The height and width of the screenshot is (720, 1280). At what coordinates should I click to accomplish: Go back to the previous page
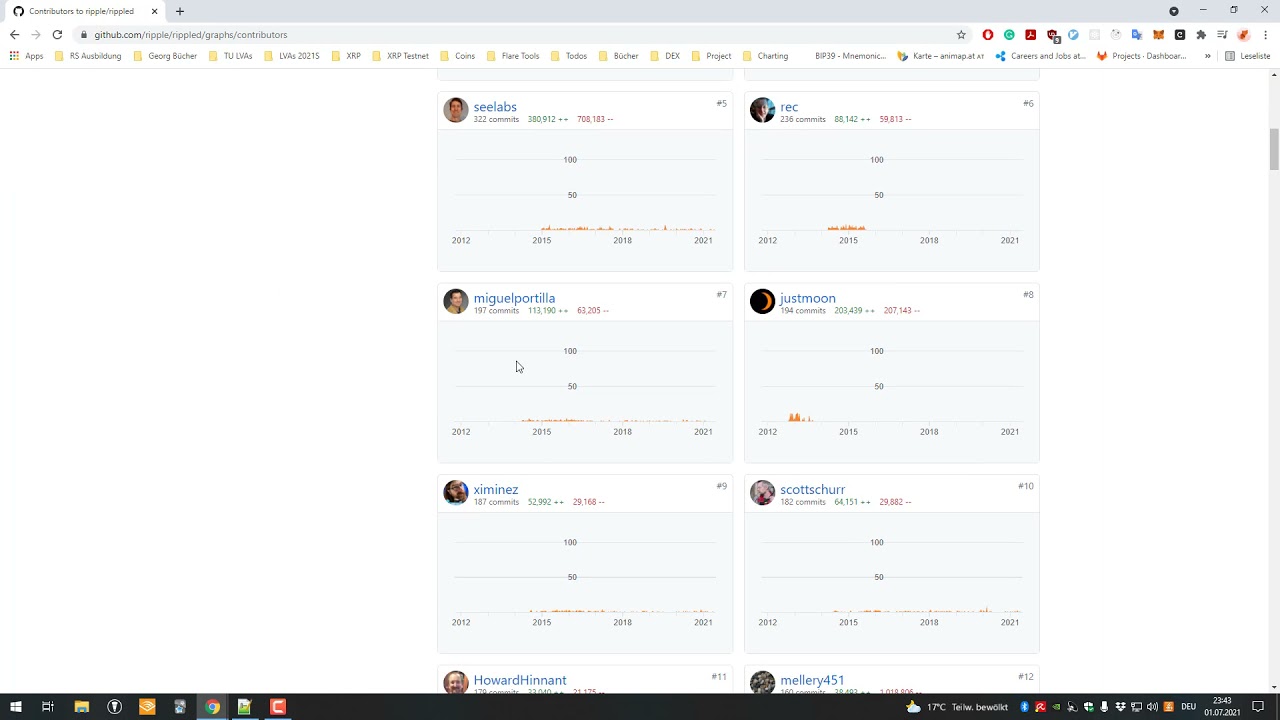click(x=14, y=34)
